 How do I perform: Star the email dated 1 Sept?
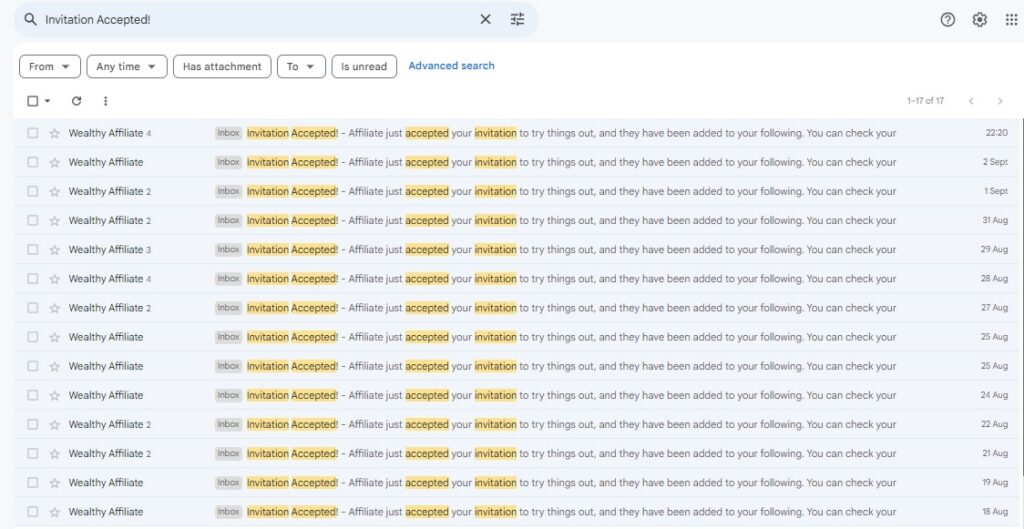pos(55,191)
